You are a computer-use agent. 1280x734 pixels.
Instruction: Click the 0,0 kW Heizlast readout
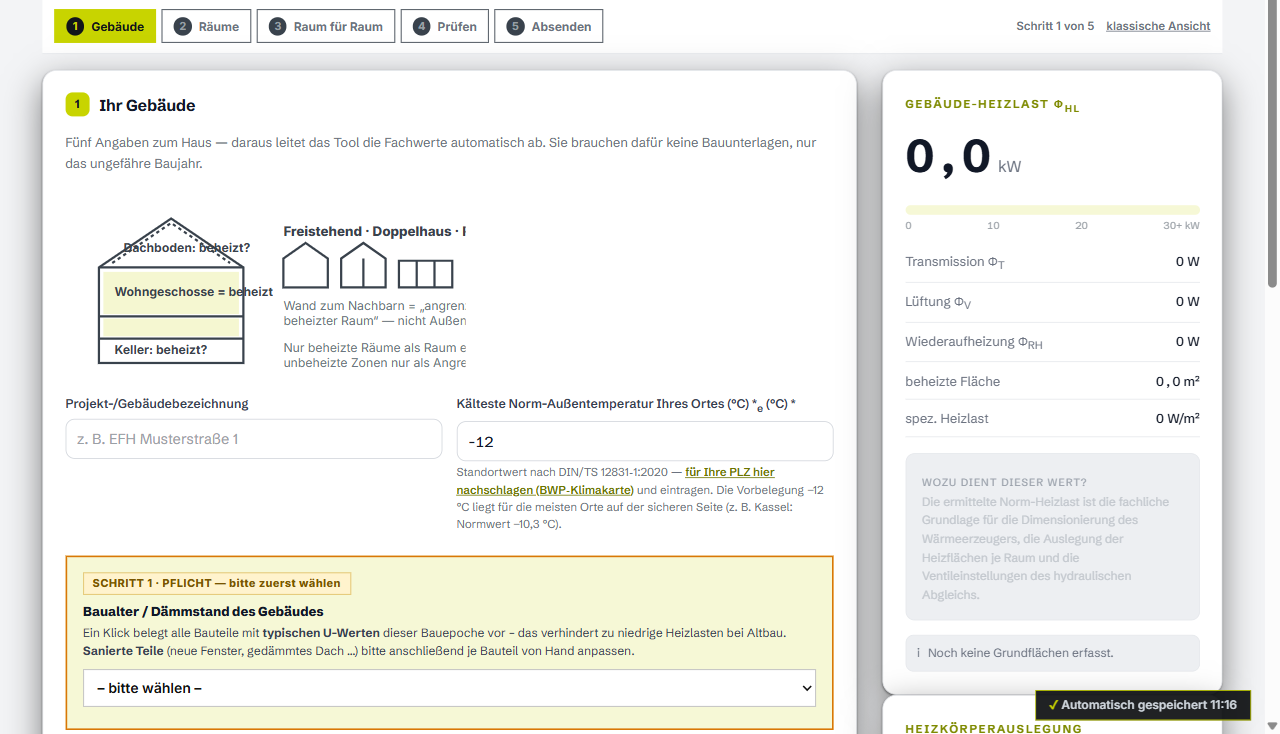[x=963, y=158]
